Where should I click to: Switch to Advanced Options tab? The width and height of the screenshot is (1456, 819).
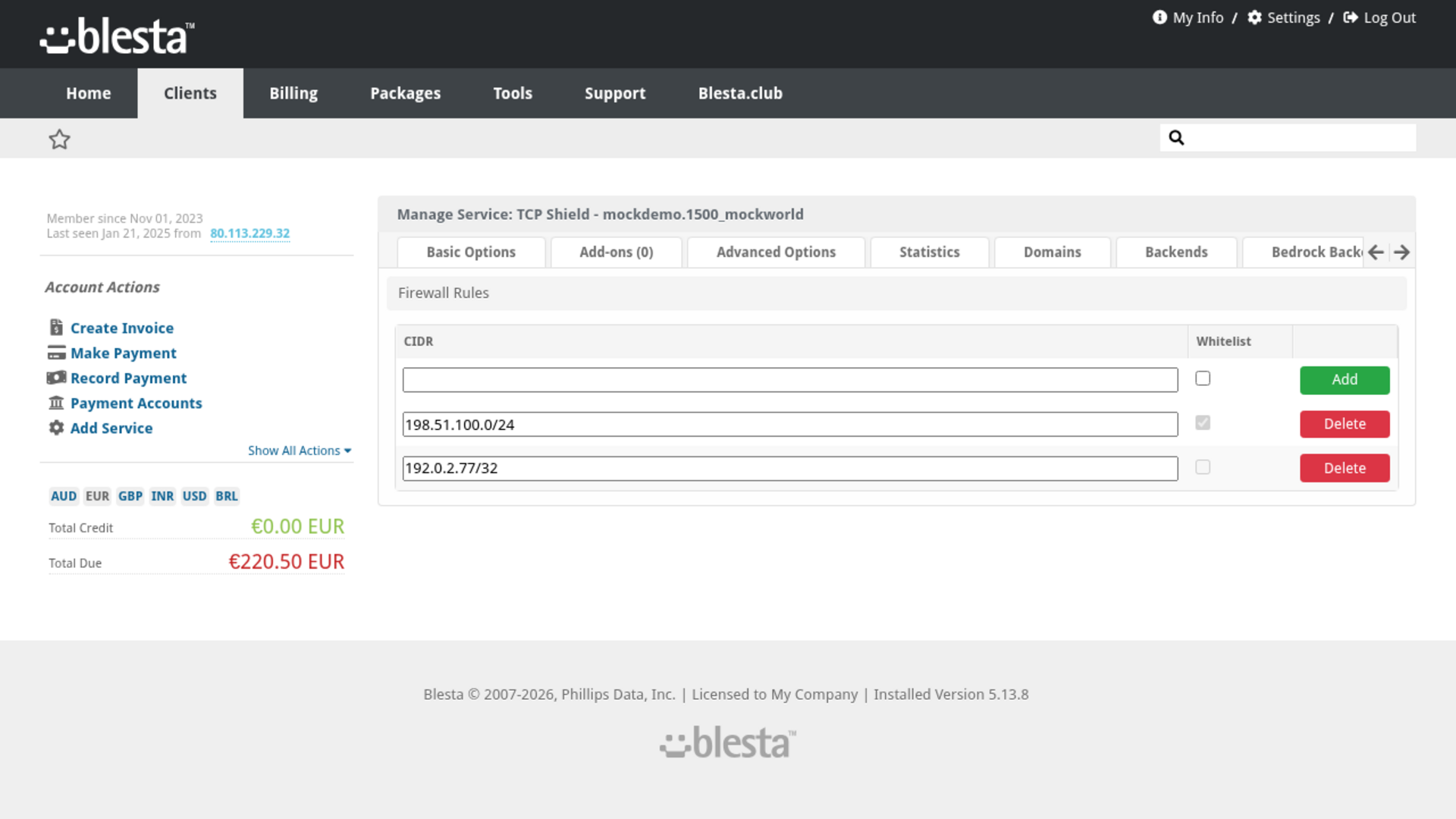click(776, 253)
